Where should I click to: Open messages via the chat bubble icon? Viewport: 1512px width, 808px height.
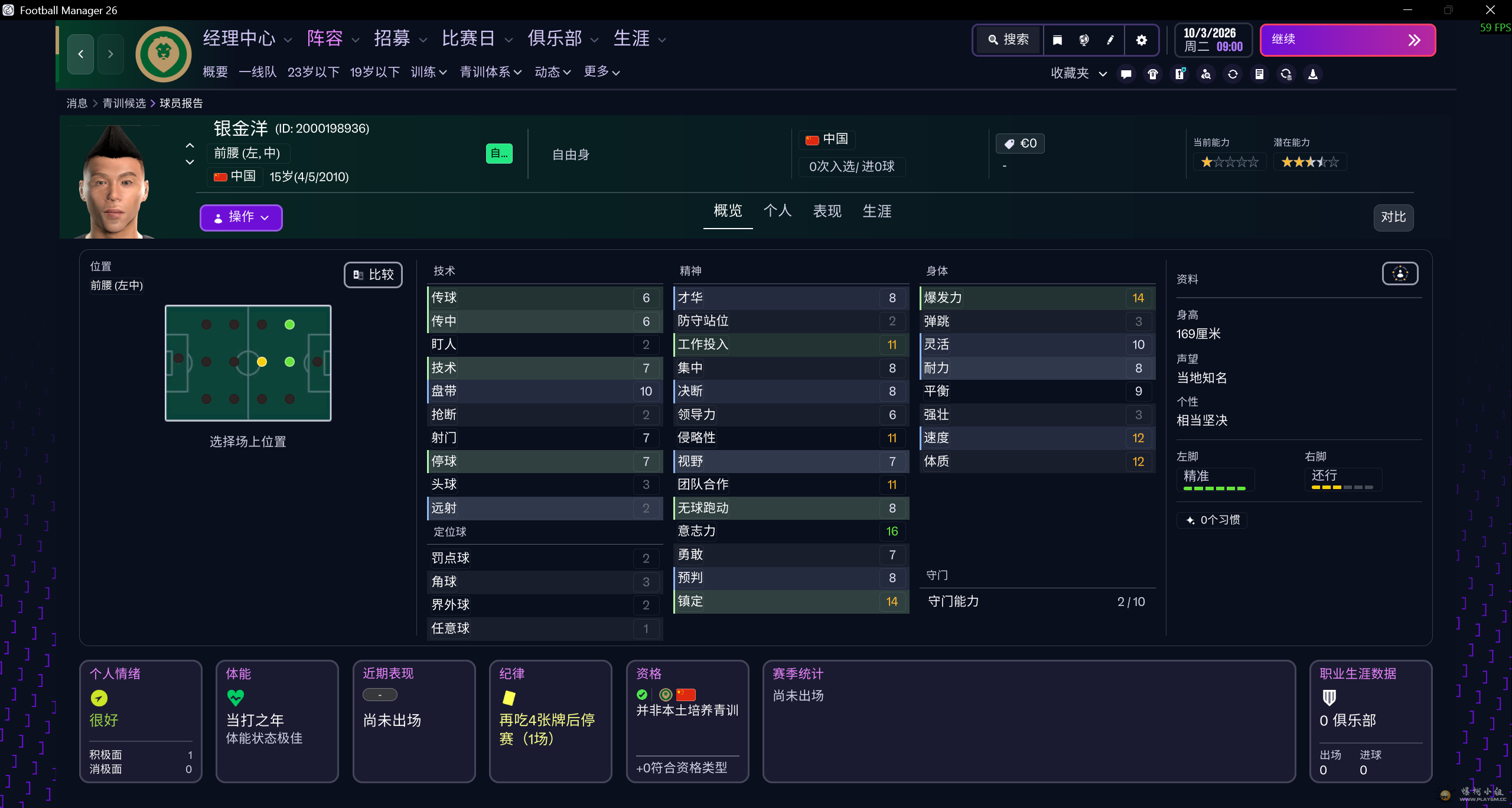click(x=1126, y=74)
